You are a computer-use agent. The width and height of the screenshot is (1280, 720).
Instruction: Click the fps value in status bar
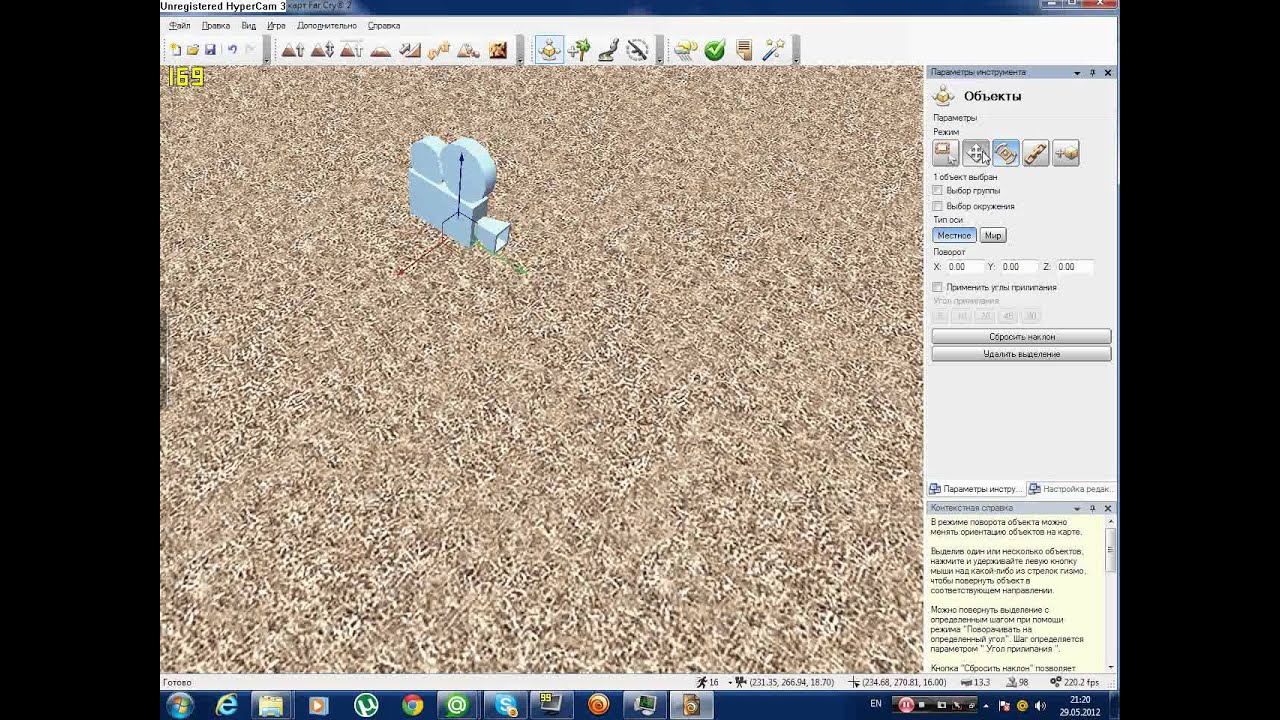(x=1081, y=682)
